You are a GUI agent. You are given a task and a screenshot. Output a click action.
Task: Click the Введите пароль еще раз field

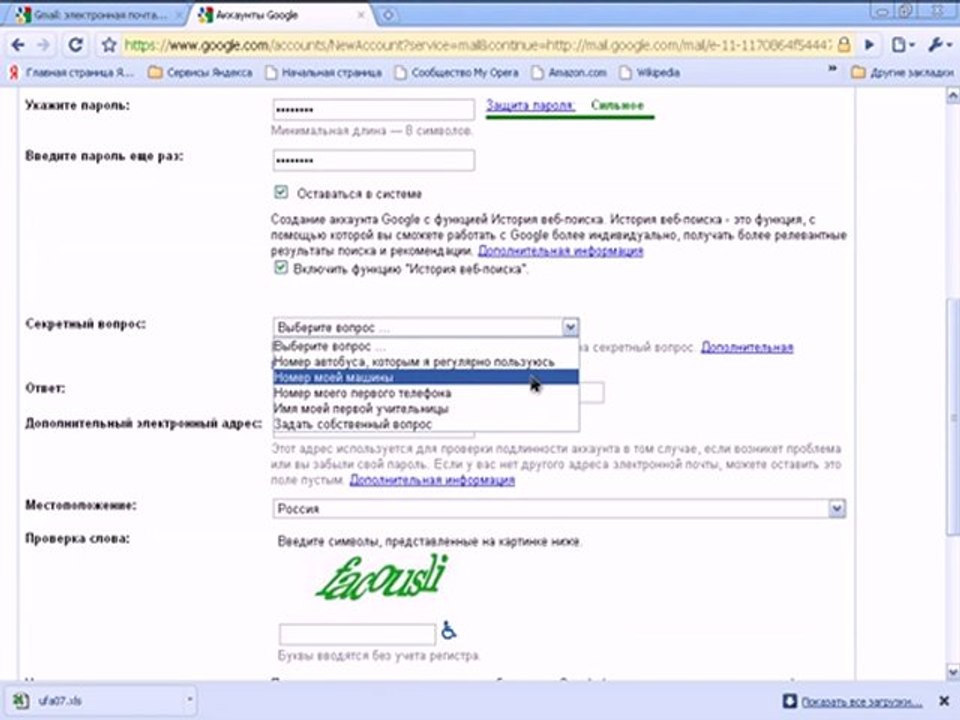tap(373, 160)
